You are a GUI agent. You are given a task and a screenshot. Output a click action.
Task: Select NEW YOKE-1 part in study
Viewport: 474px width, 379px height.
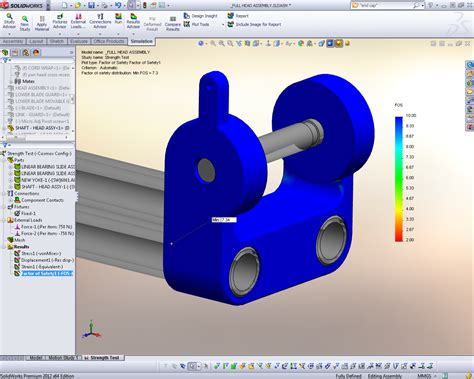click(x=44, y=180)
